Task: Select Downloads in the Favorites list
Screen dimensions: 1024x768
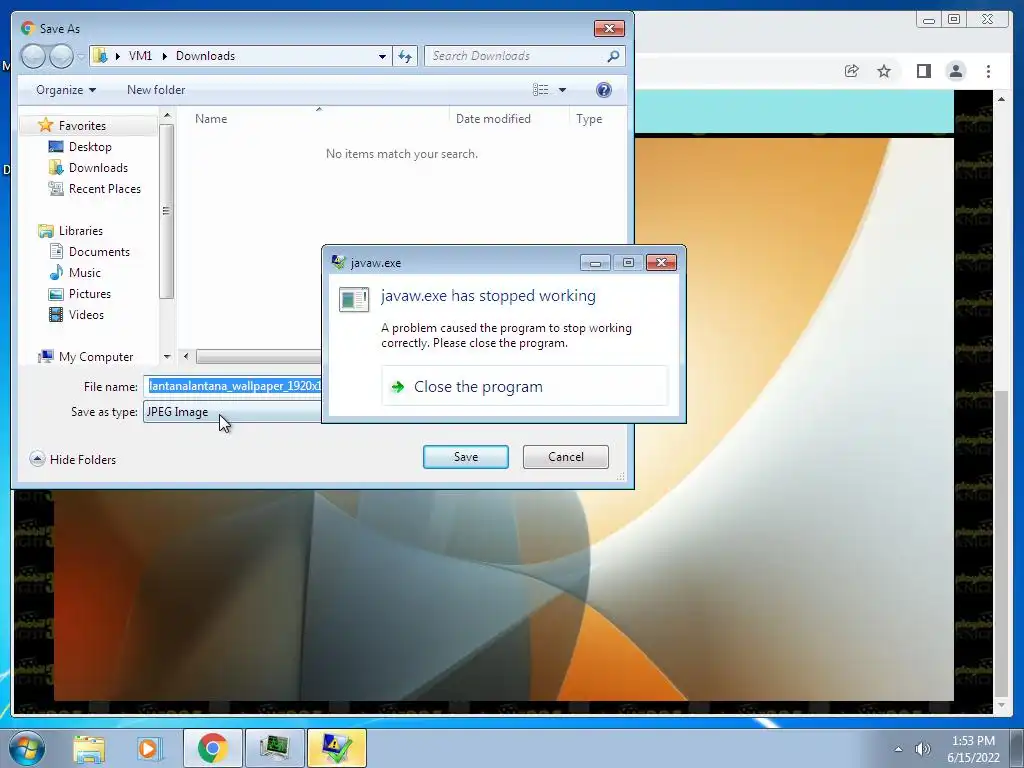Action: [x=98, y=168]
